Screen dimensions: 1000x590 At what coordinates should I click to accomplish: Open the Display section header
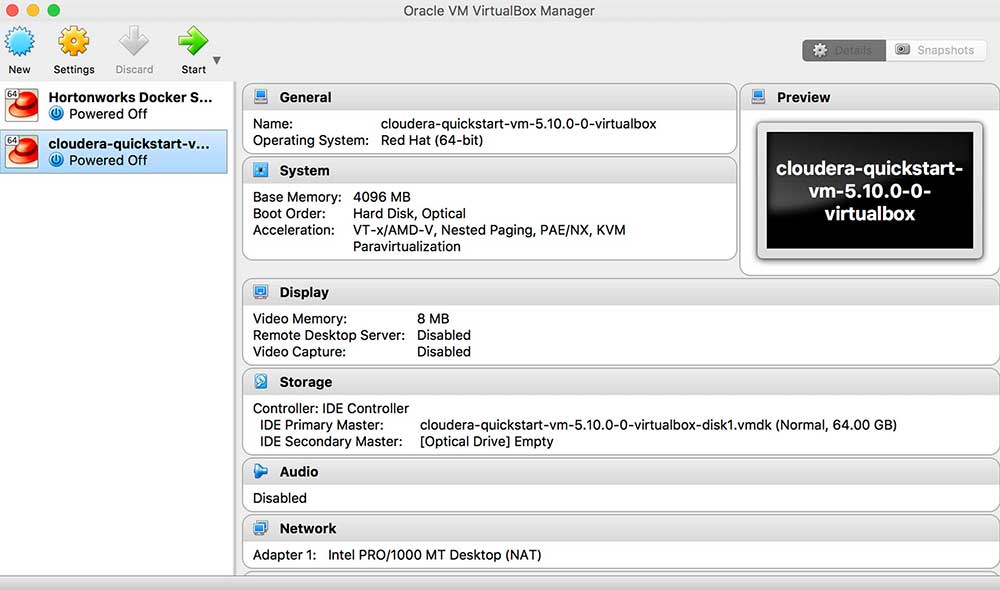(621, 292)
